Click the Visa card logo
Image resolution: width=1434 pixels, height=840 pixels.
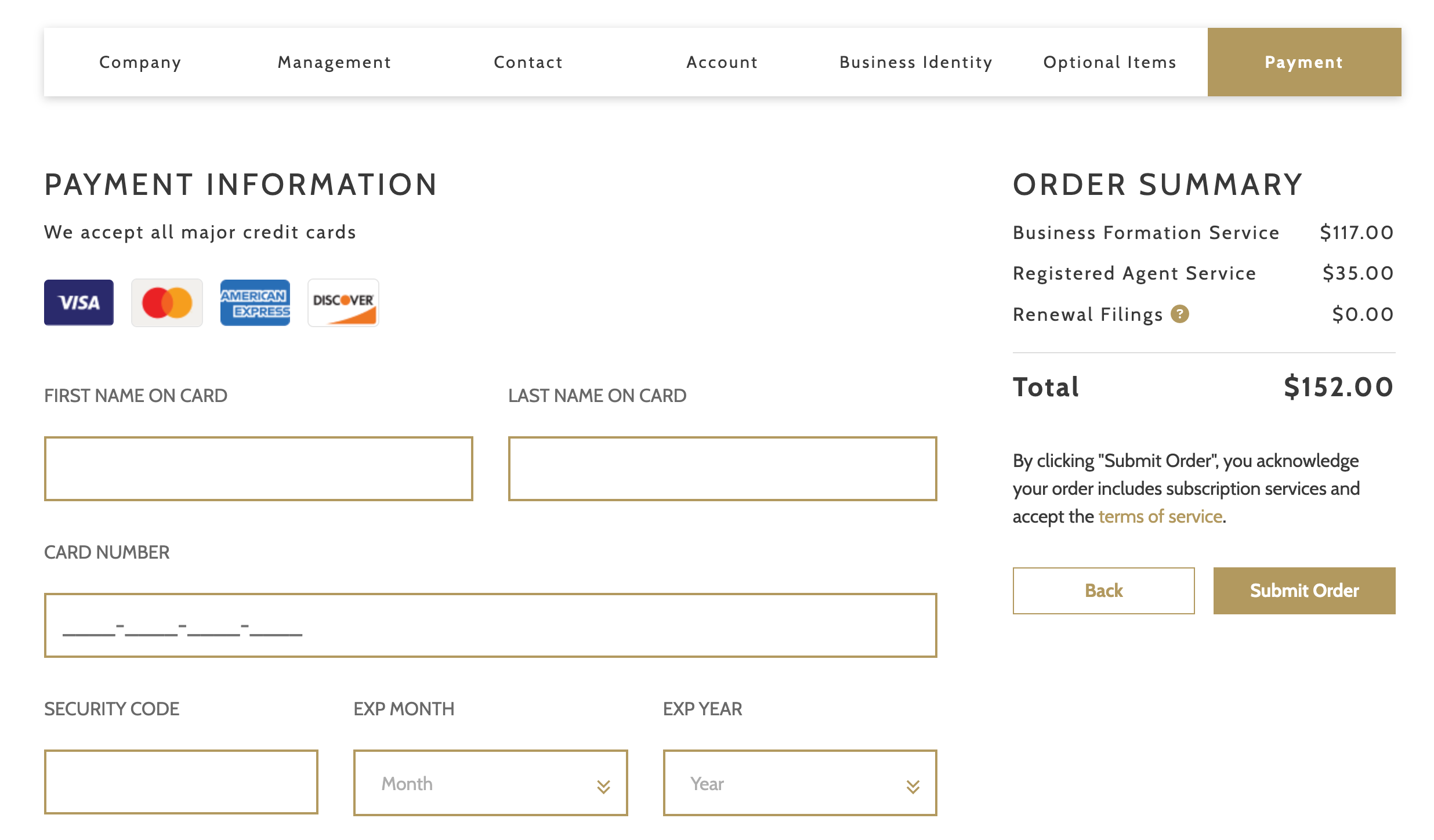click(79, 302)
